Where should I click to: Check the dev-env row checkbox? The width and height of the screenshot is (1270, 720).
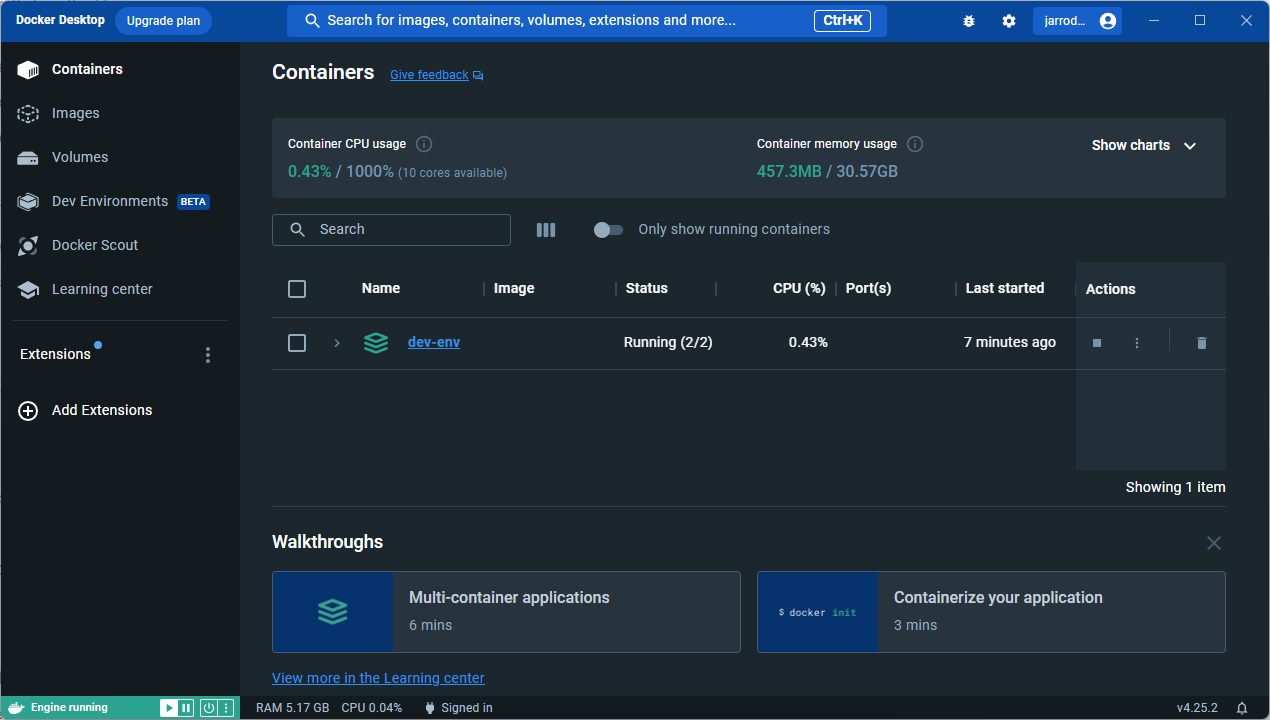tap(297, 343)
